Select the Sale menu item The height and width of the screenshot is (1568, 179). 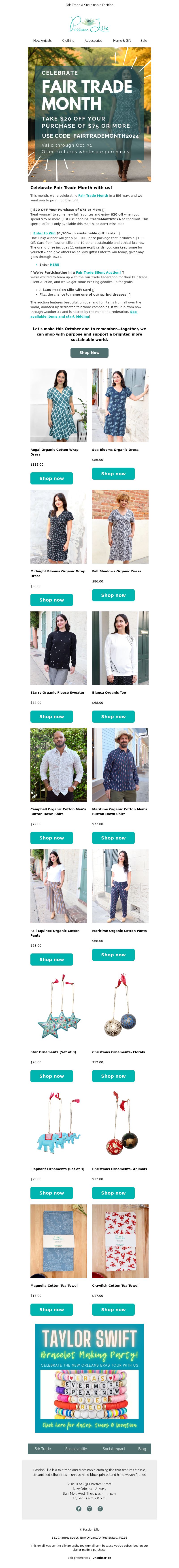144,41
